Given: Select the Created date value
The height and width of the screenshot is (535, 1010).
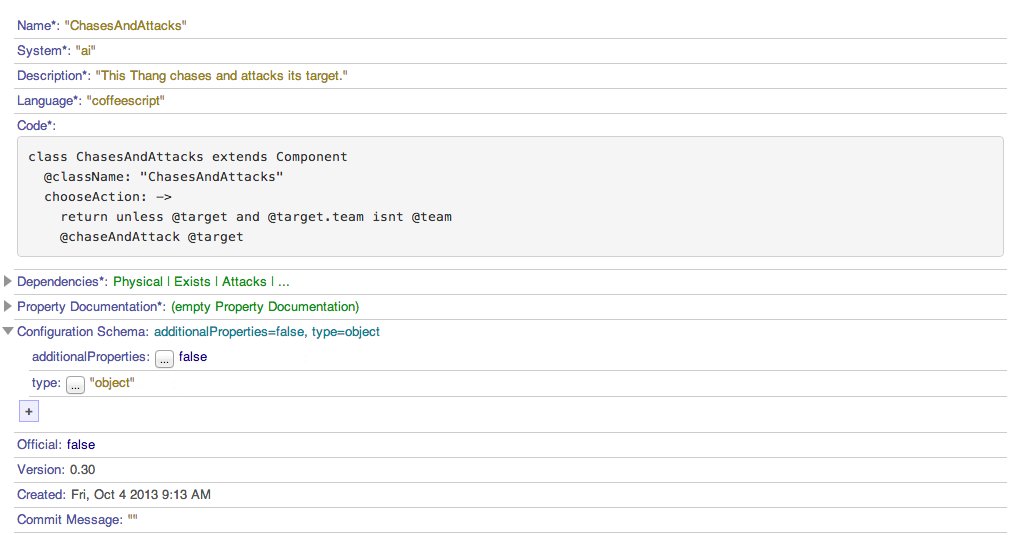Looking at the screenshot, I should [141, 495].
